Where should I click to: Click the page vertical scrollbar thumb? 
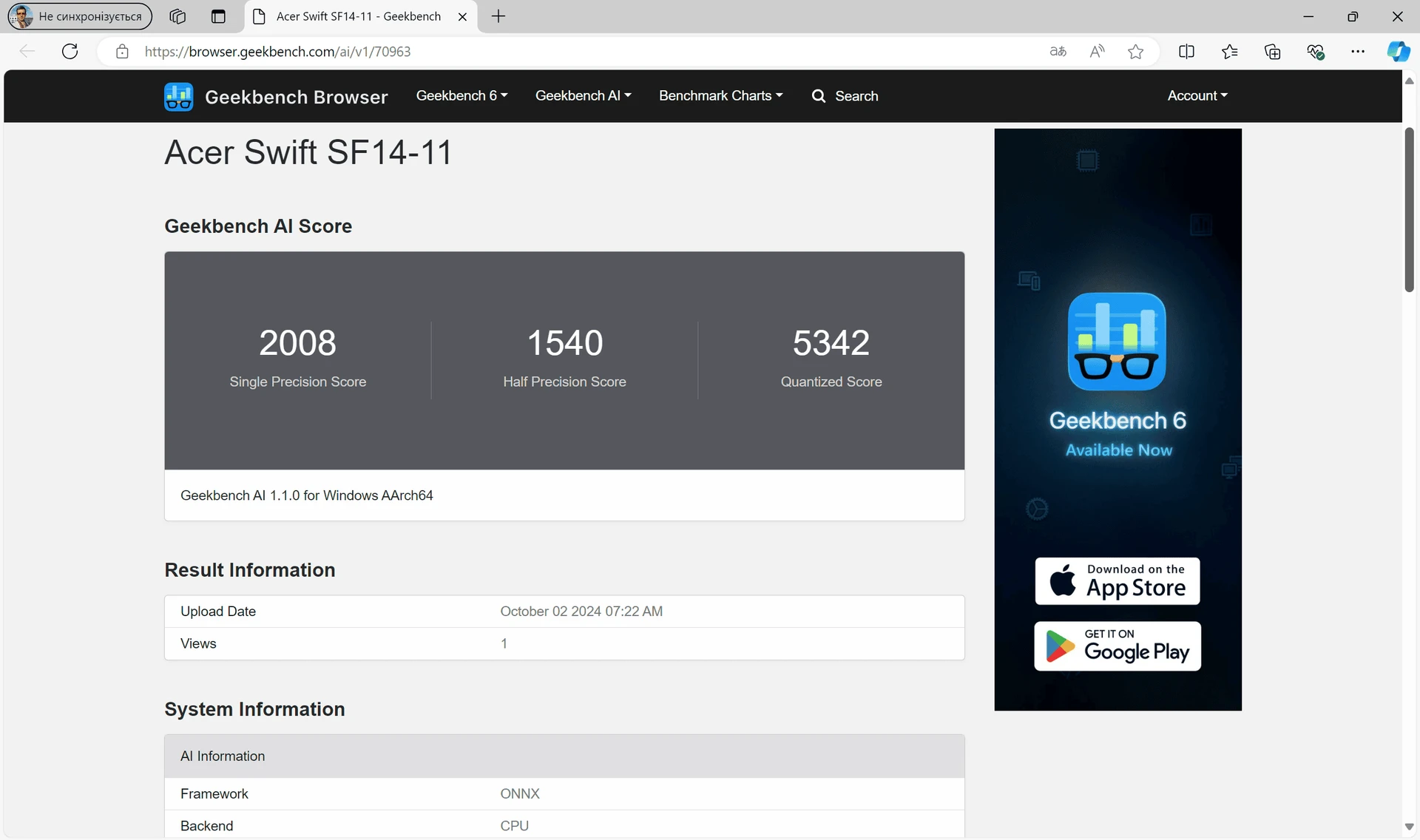point(1409,209)
